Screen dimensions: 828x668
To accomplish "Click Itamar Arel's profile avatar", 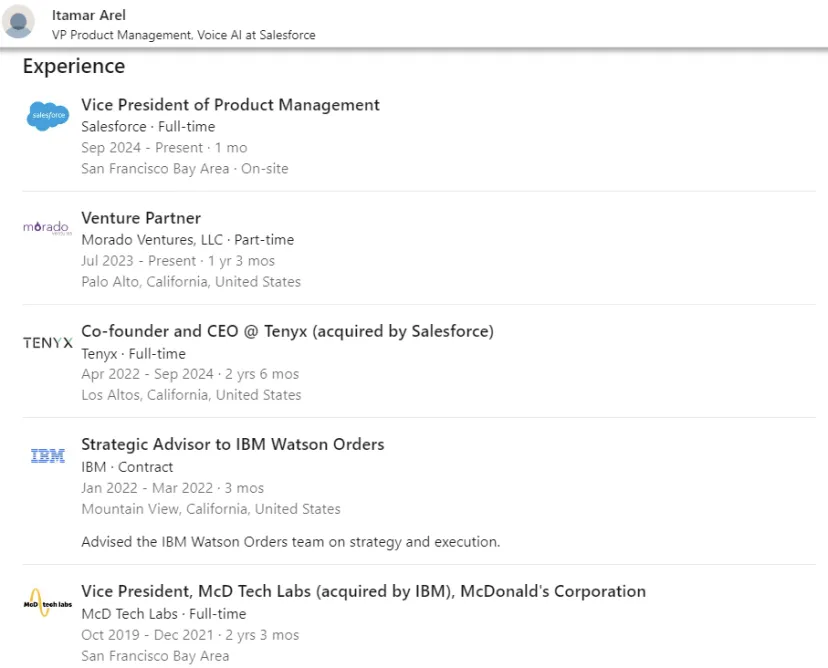I will pyautogui.click(x=18, y=22).
